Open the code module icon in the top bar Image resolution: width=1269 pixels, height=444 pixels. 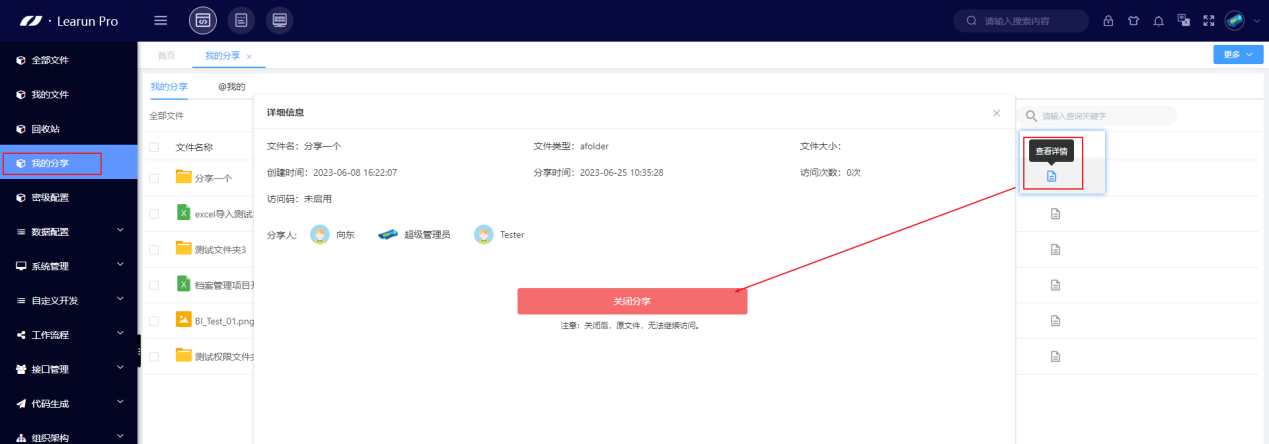point(203,20)
